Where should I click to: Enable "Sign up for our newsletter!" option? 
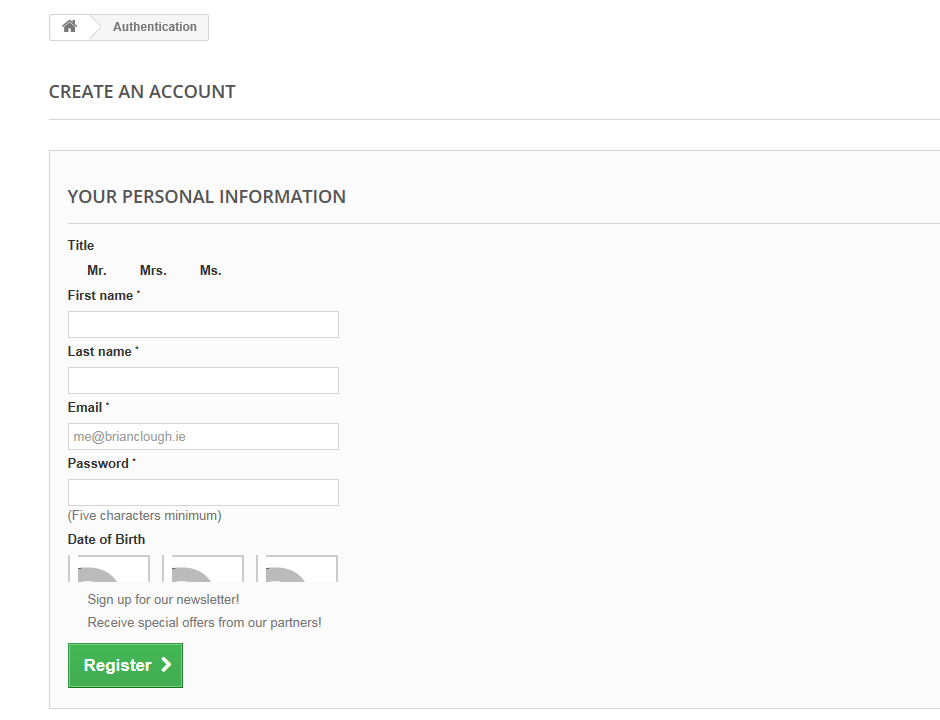pos(163,600)
